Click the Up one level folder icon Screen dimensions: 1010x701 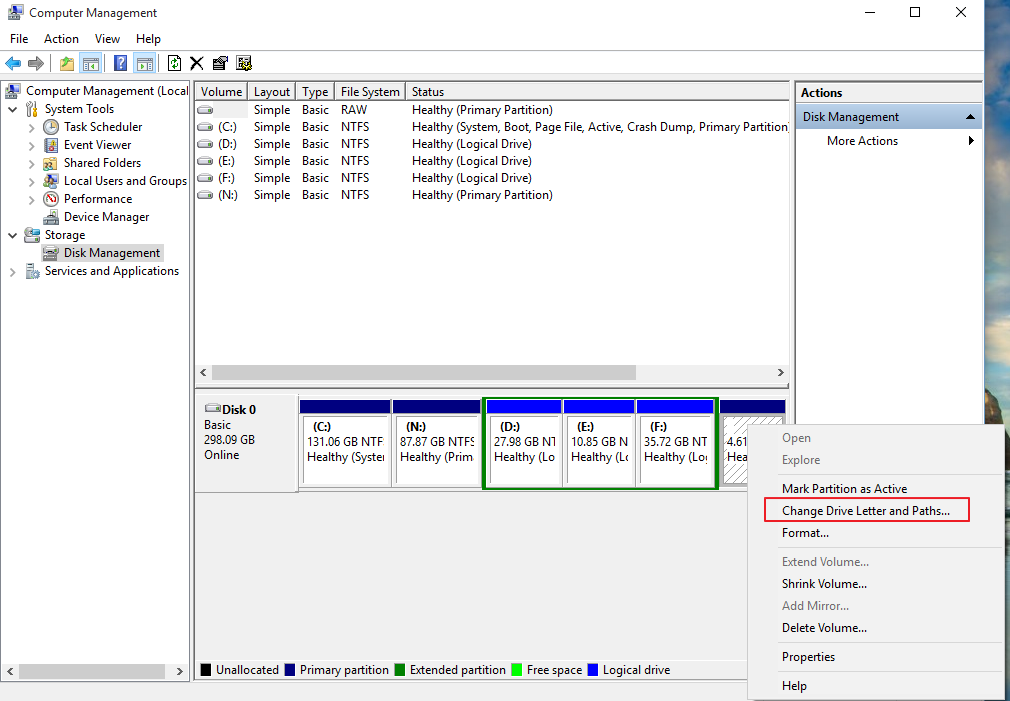tap(67, 63)
